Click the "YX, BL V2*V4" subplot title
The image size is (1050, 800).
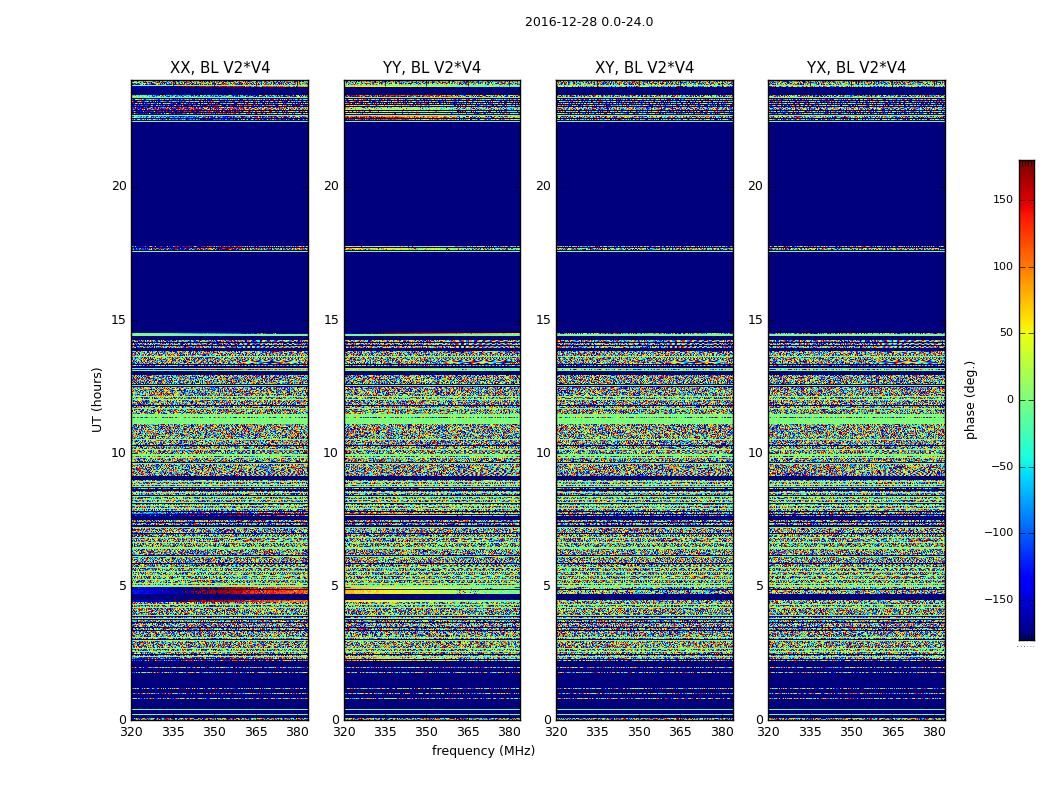pos(856,68)
